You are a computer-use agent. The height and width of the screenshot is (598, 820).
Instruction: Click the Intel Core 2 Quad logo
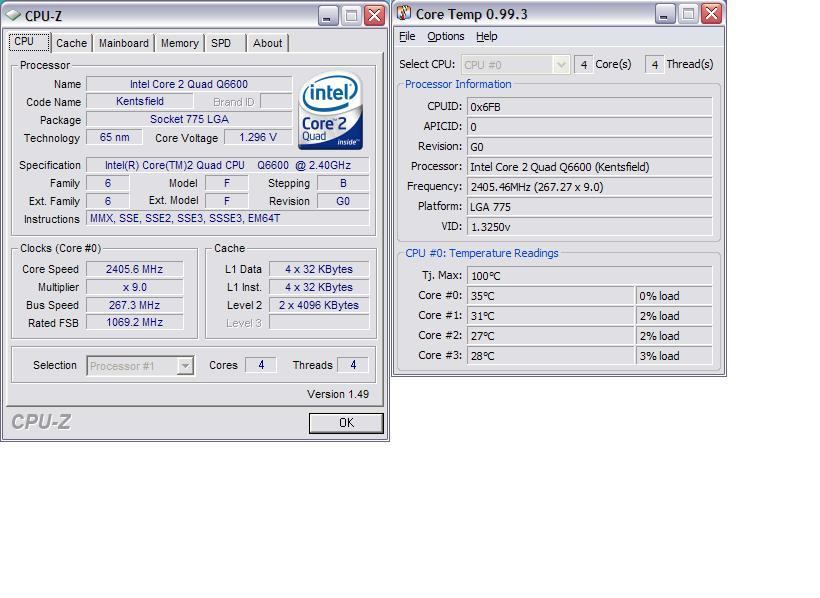(331, 111)
